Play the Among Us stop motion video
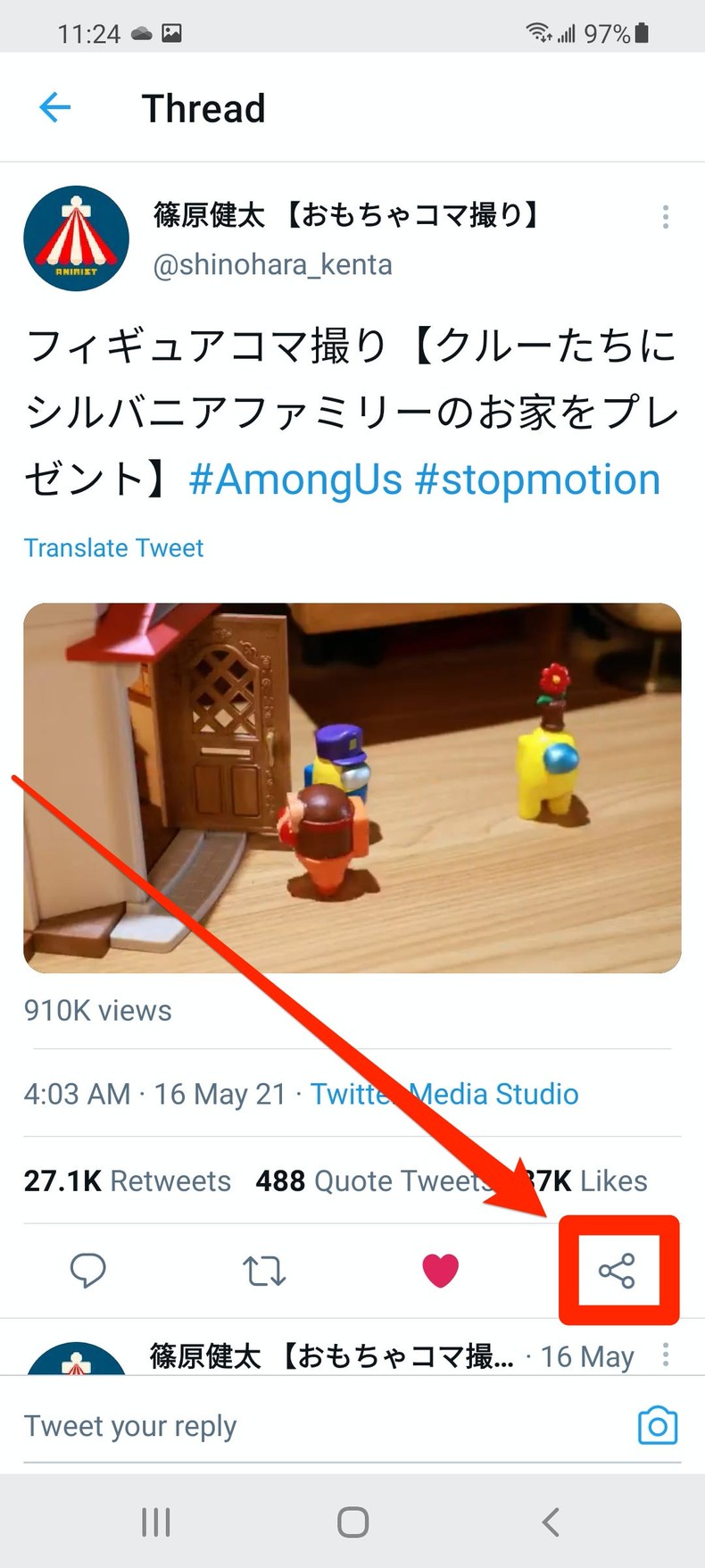This screenshot has height=1568, width=705. pyautogui.click(x=352, y=786)
